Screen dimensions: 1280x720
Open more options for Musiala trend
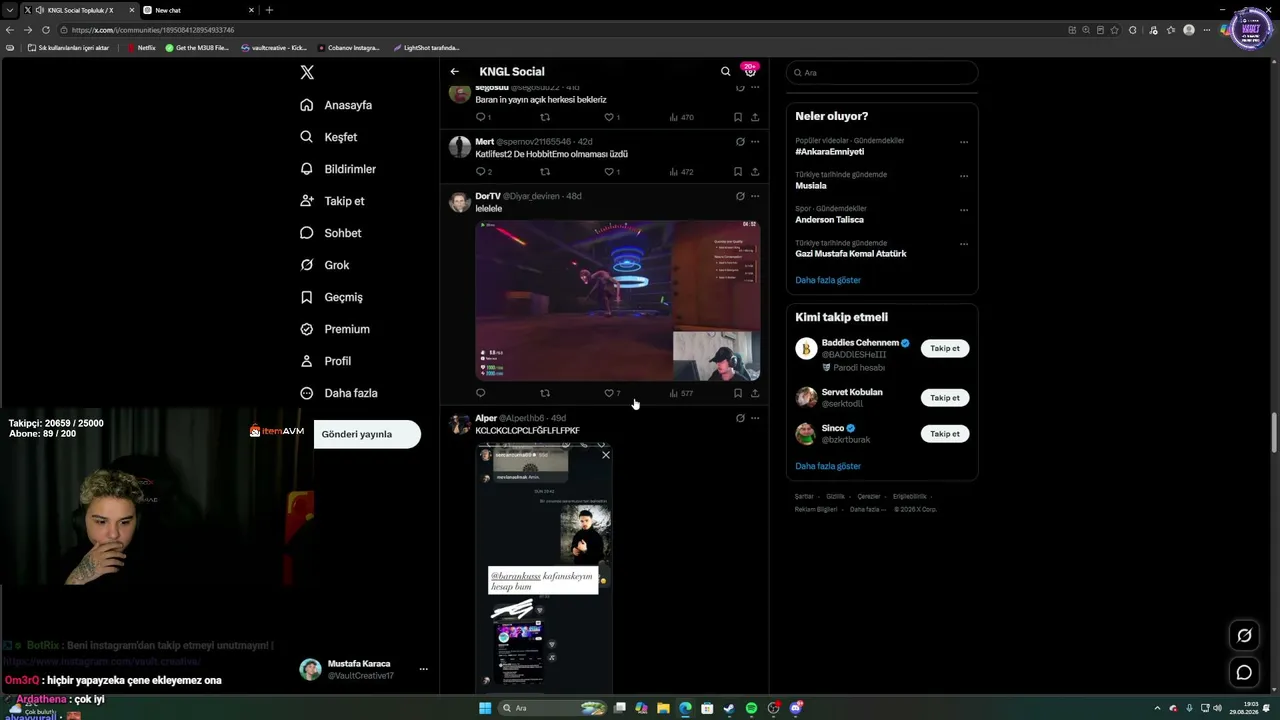(964, 176)
